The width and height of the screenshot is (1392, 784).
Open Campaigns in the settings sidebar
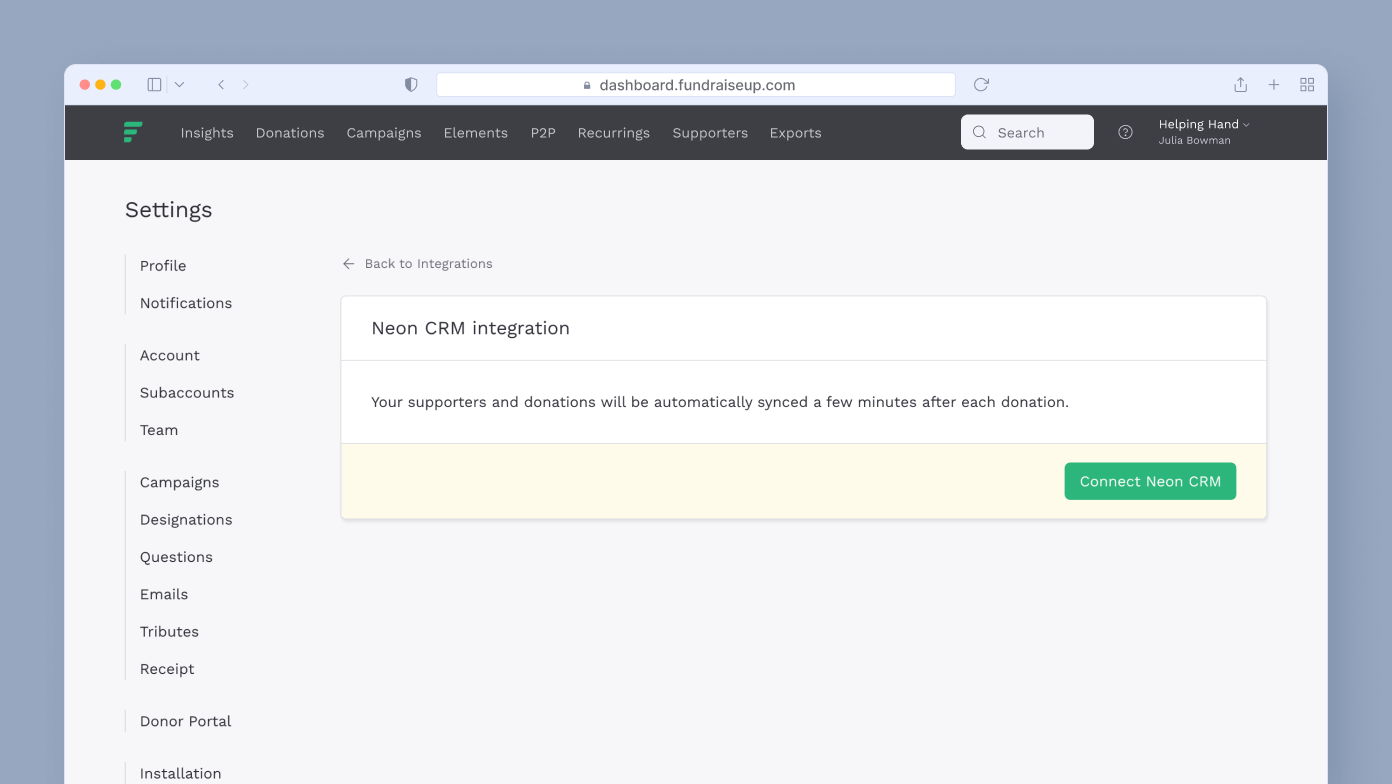(179, 483)
